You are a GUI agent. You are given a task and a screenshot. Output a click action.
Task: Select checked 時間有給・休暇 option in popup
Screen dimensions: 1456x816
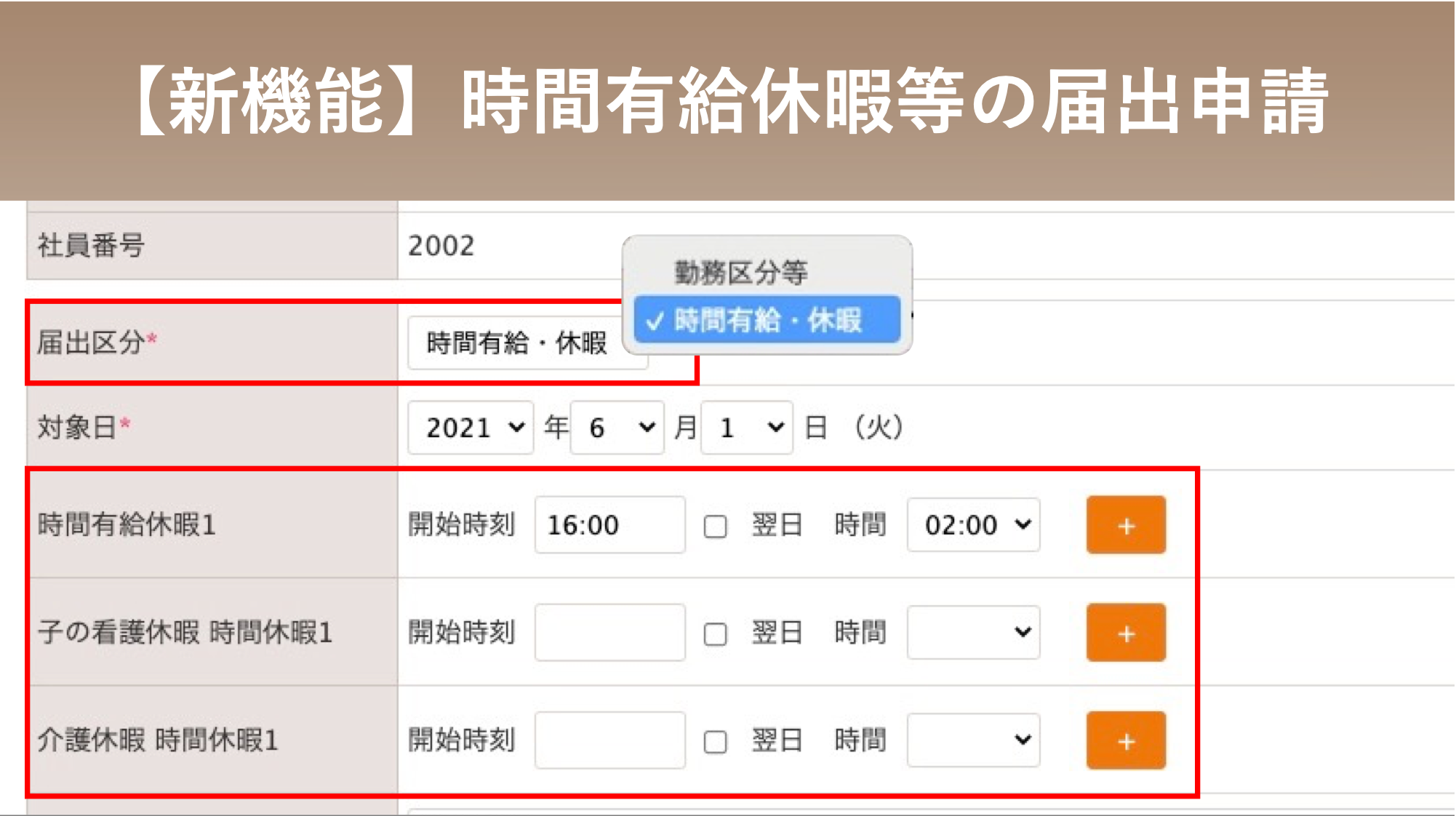tap(767, 319)
